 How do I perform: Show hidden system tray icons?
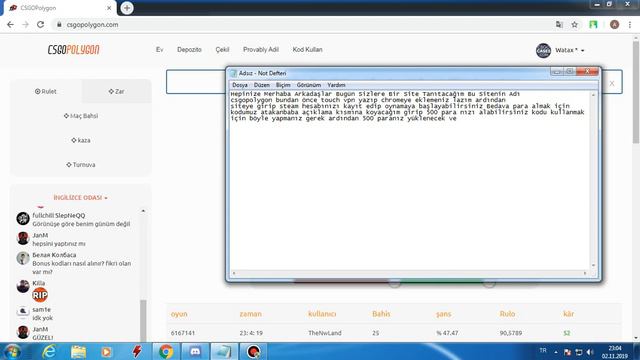click(x=556, y=352)
